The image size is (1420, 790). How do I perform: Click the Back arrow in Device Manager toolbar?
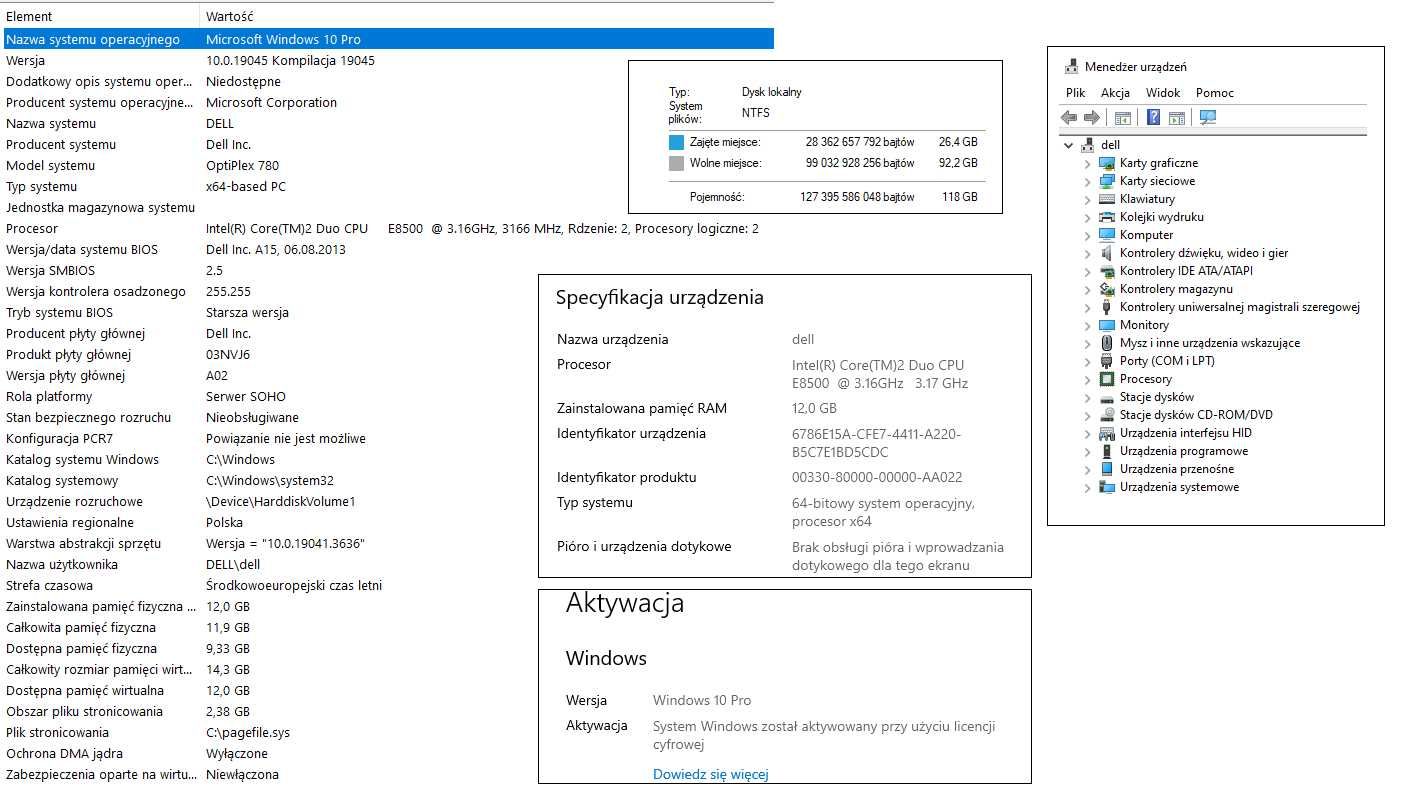click(1069, 118)
